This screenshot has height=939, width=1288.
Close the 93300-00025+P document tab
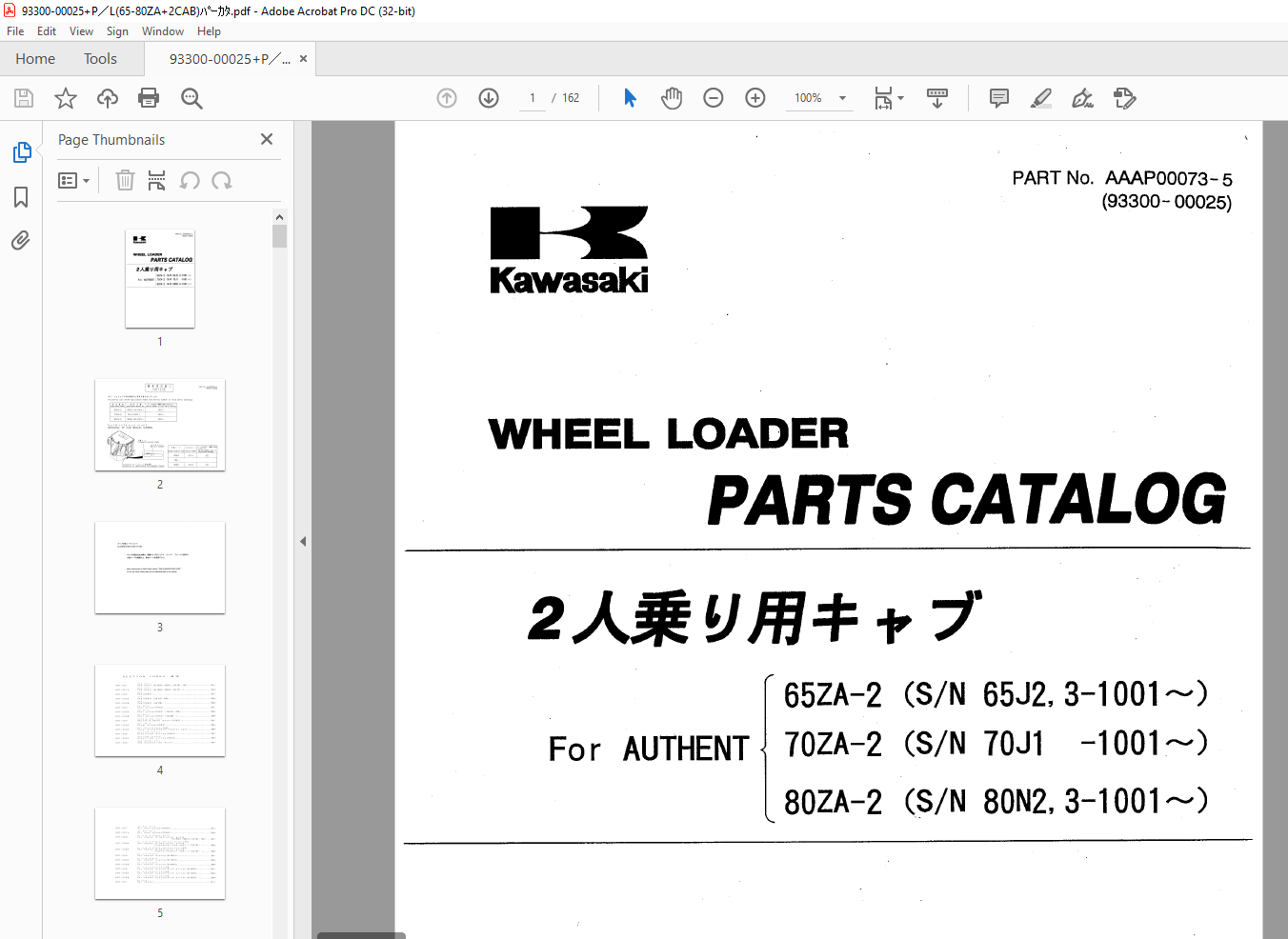tap(303, 58)
